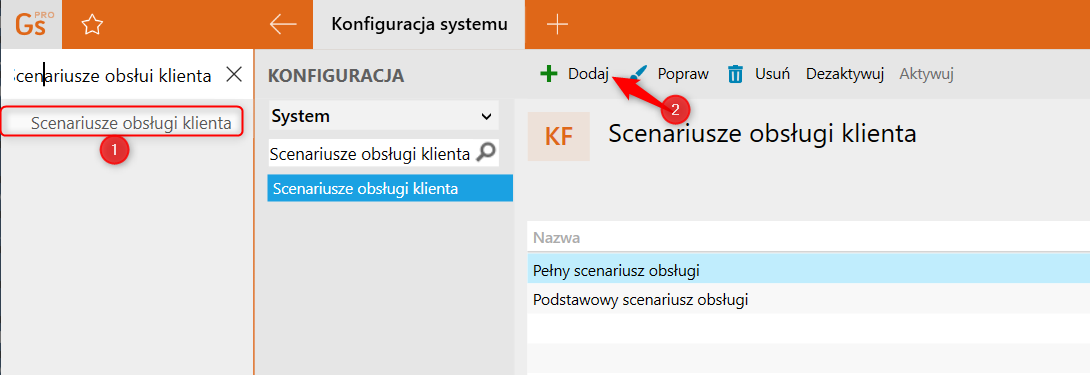1090x375 pixels.
Task: Expand the System dropdown
Action: click(384, 115)
